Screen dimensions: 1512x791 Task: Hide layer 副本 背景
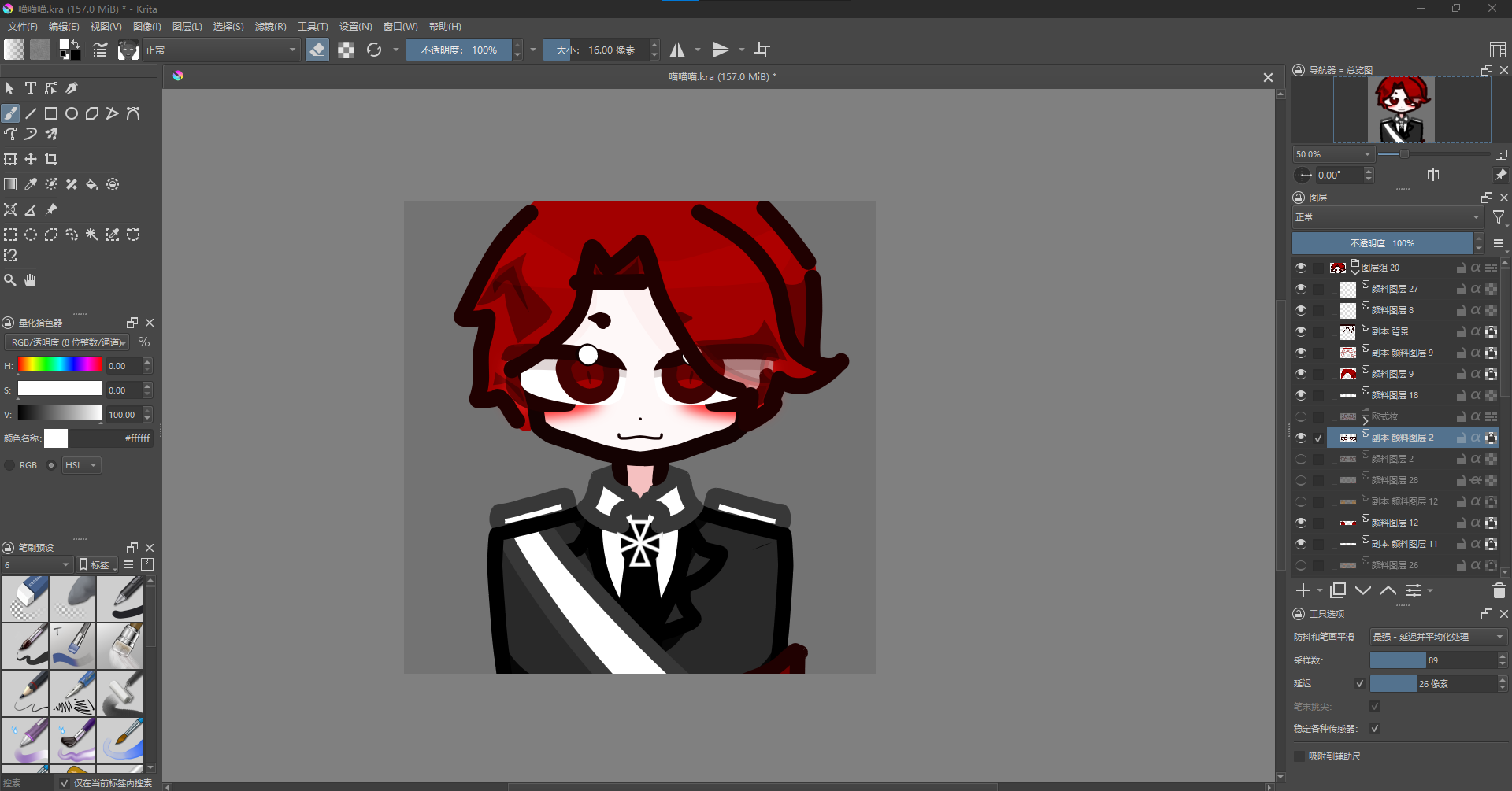pyautogui.click(x=1301, y=331)
